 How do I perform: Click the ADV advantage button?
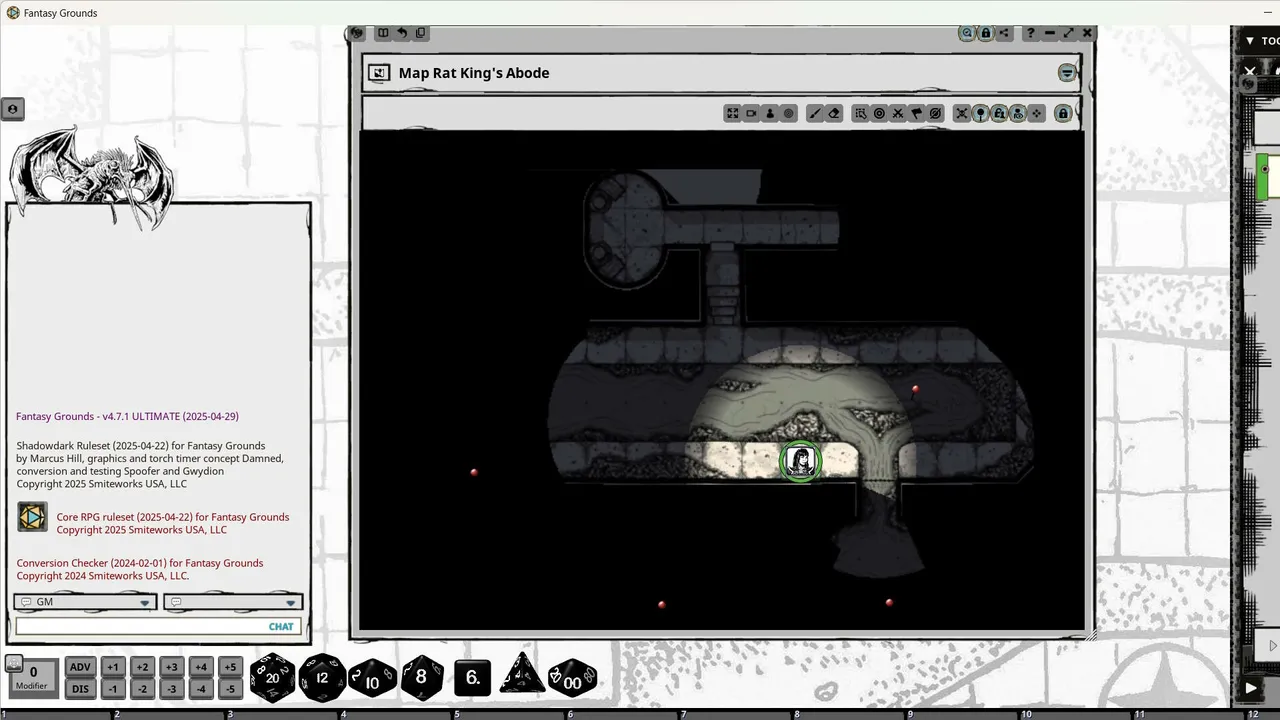[x=80, y=668]
